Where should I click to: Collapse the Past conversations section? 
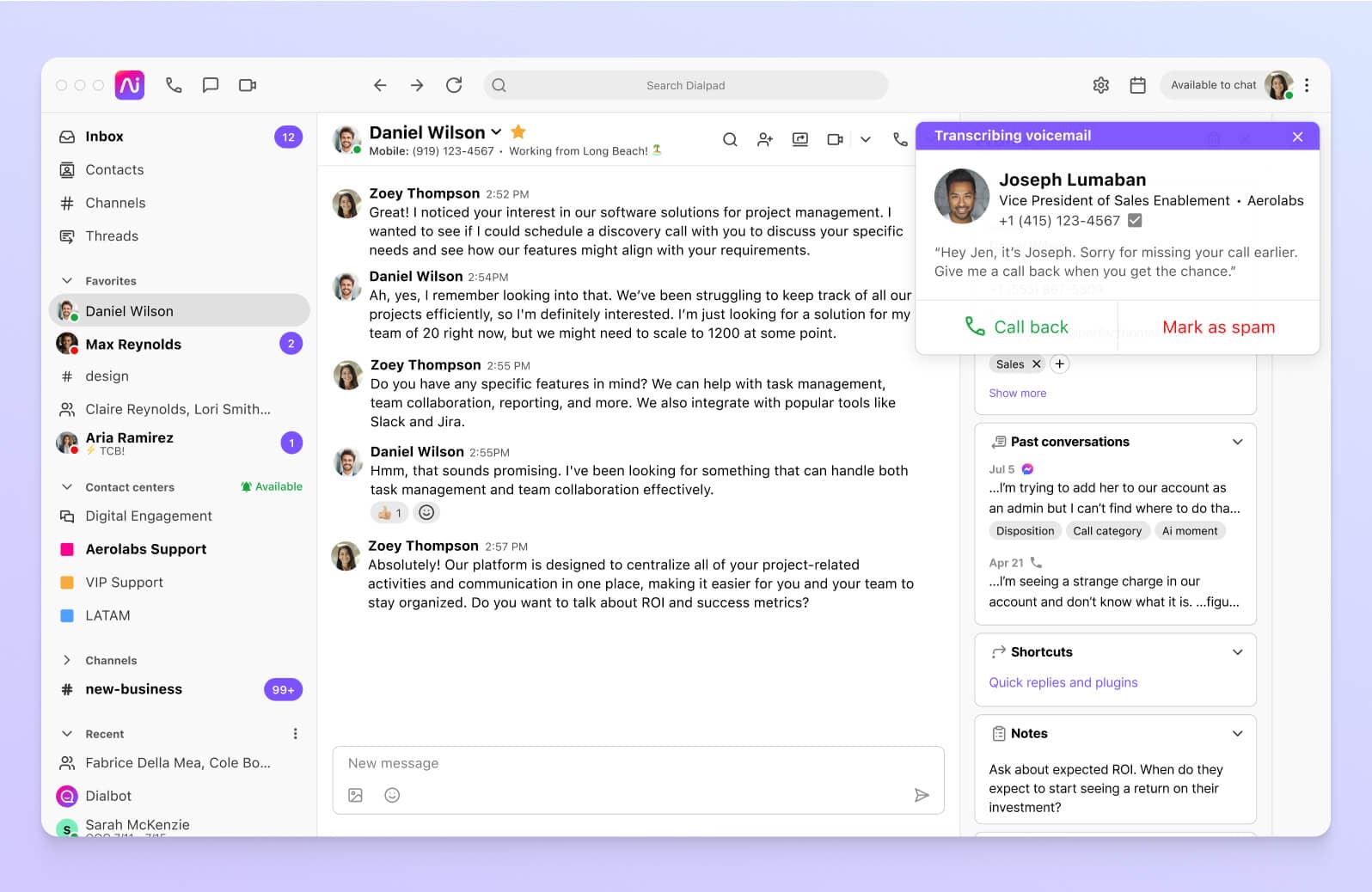tap(1237, 442)
